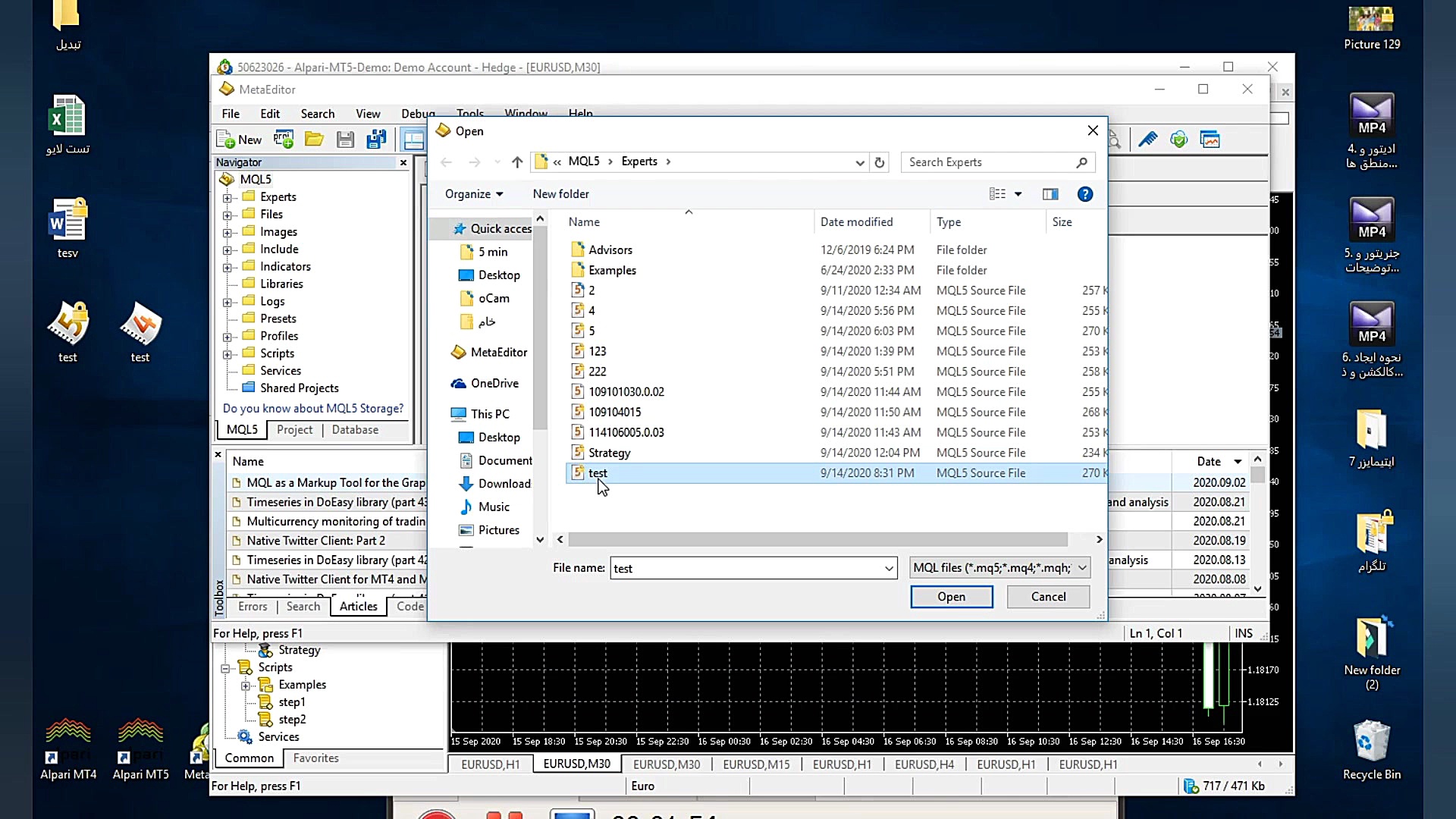The image size is (1456, 819).
Task: Click the horizontal scrollbar in file list
Action: click(817, 539)
